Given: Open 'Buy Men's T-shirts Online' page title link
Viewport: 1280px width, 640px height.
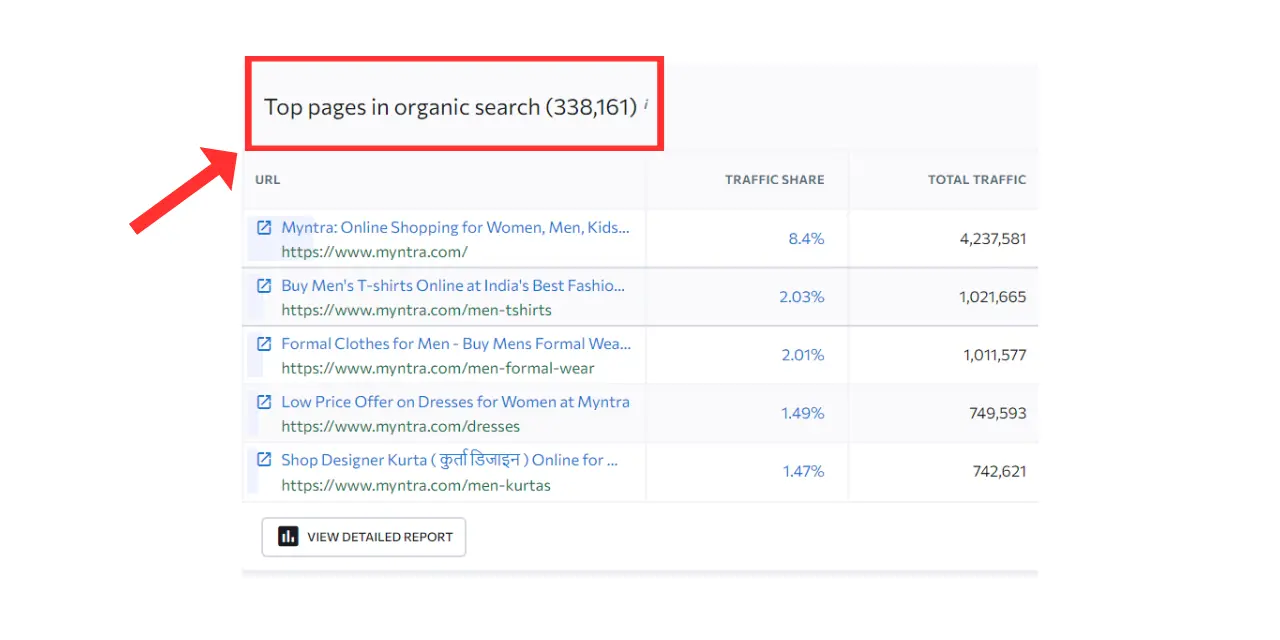Looking at the screenshot, I should [453, 286].
